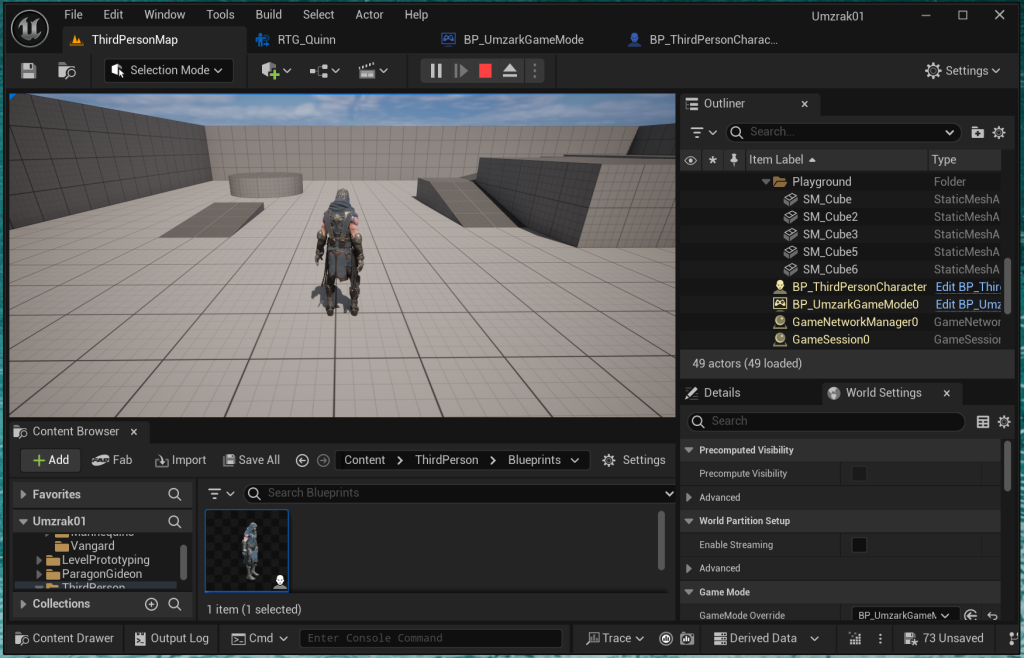Click Import in Content Browser

[180, 460]
